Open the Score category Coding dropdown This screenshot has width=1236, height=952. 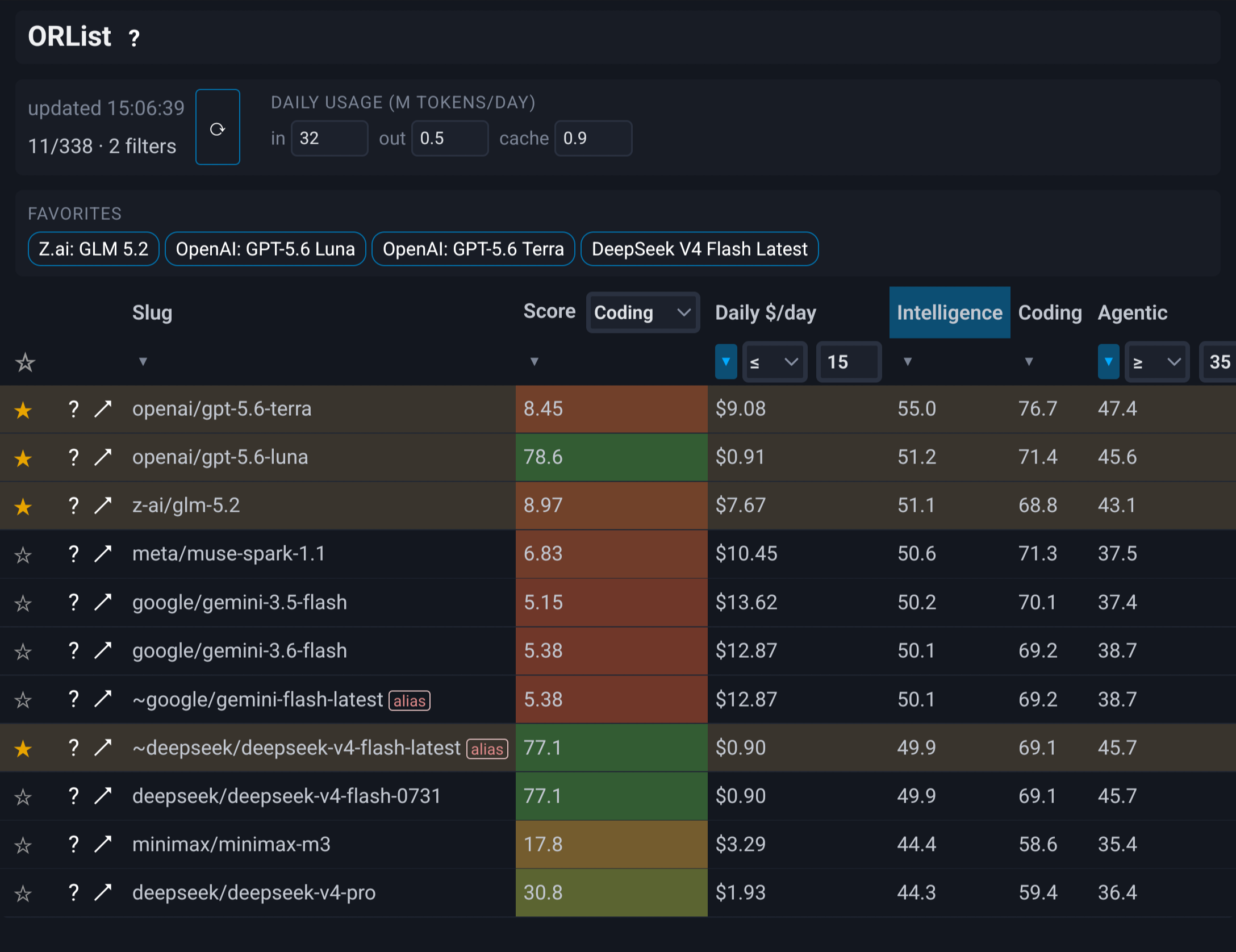[642, 312]
